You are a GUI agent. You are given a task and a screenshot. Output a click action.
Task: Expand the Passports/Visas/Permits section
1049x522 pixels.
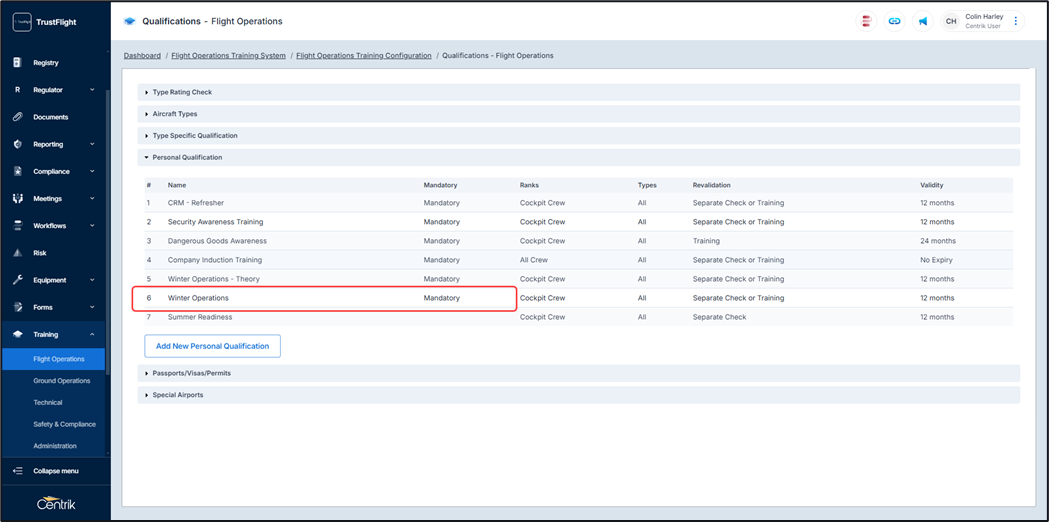click(191, 373)
